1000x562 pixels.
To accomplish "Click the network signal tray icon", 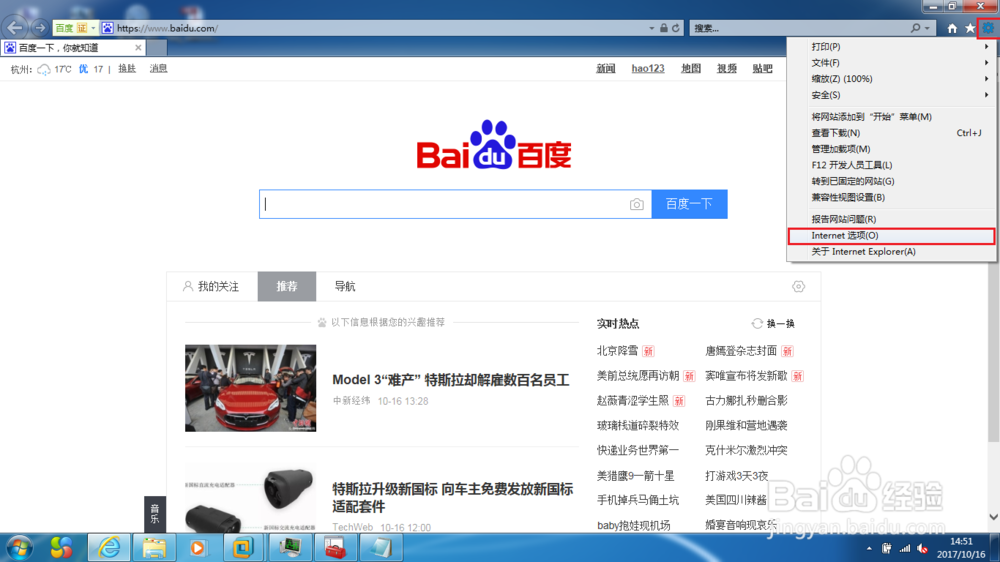I will (x=904, y=549).
